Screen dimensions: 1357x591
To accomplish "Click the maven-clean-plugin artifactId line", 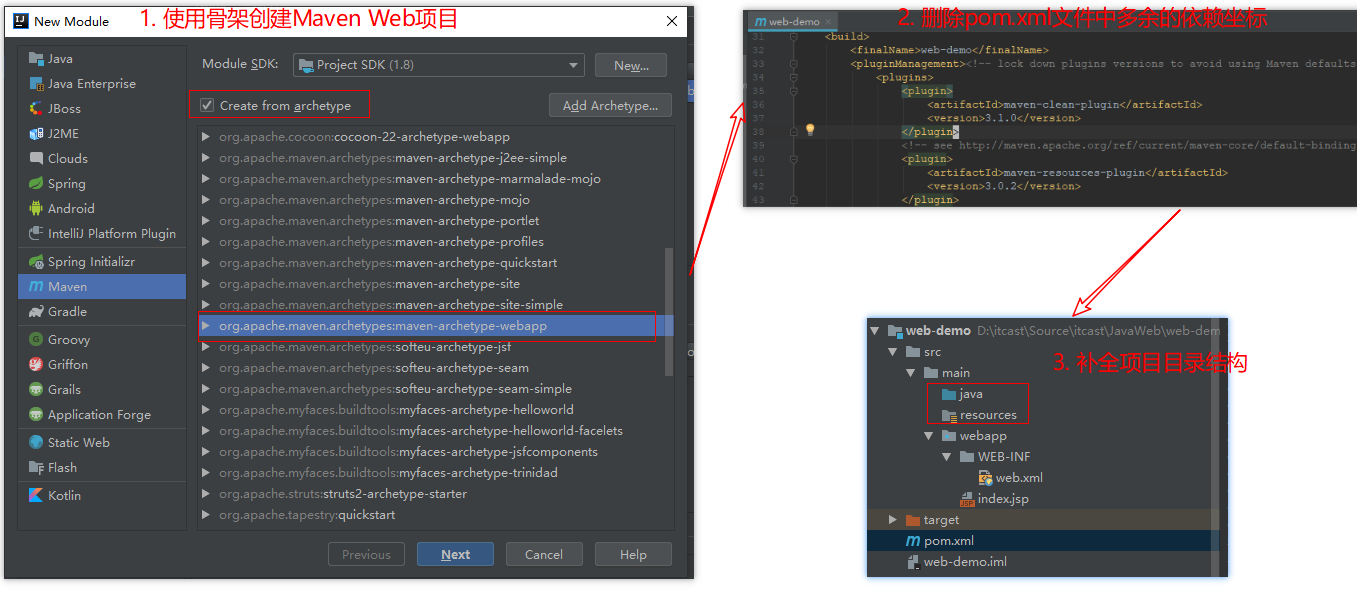I will (1064, 104).
